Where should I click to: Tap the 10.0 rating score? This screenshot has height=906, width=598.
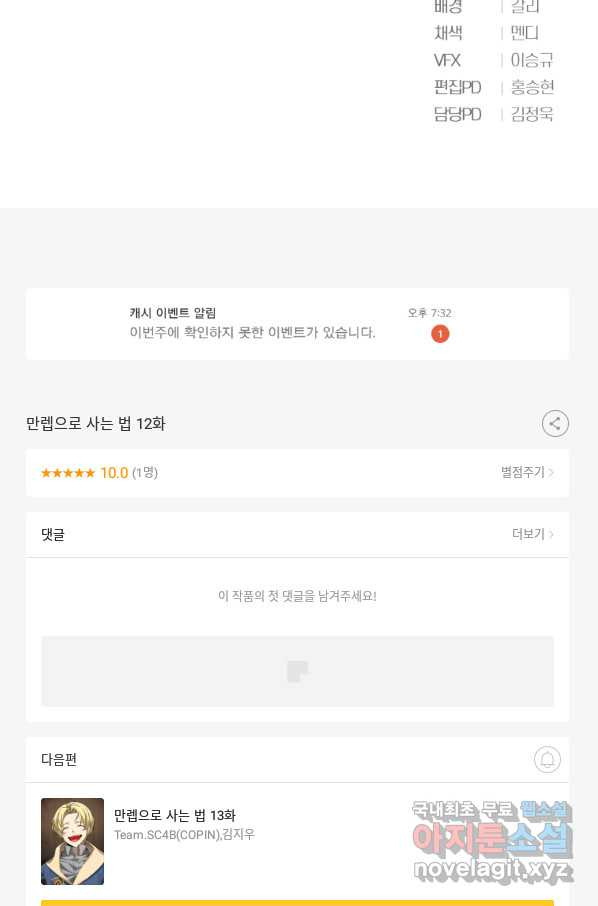[114, 473]
